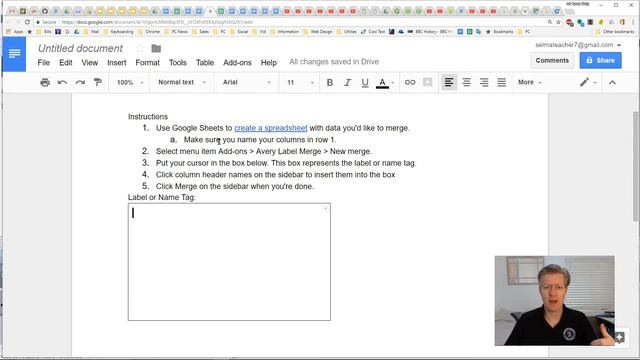Click the webcam video overlay
This screenshot has width=640, height=360.
pyautogui.click(x=555, y=301)
